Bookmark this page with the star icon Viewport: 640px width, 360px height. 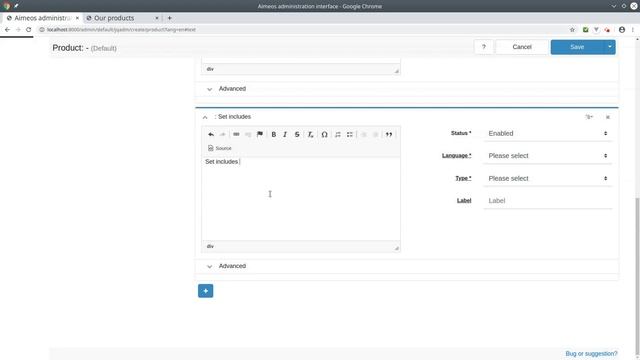[572, 29]
